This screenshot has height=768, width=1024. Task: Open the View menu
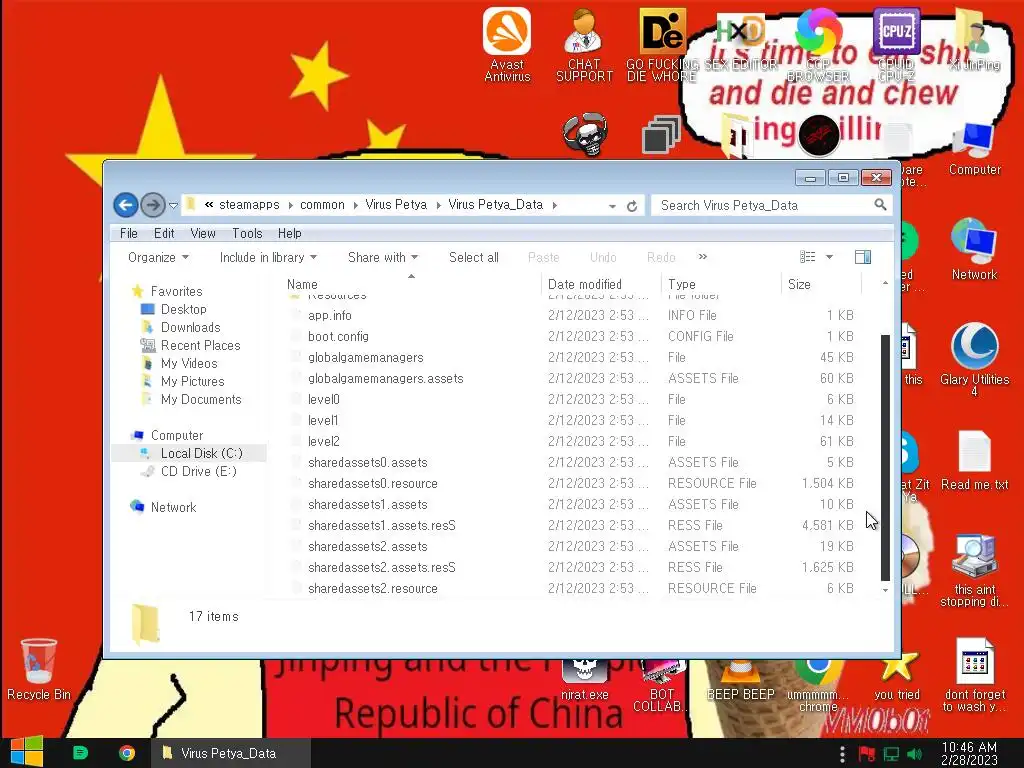[203, 233]
